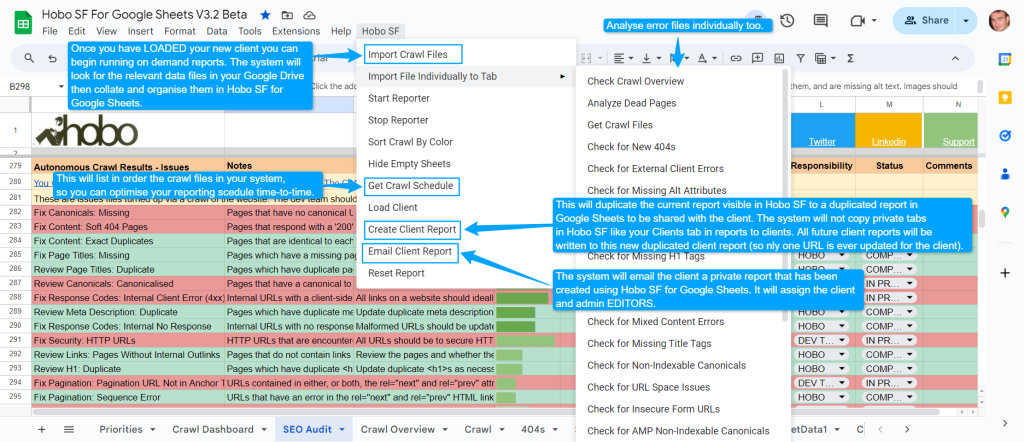Choose Check for Insecure Form URLs
Viewport: 1024px width, 442px height.
click(653, 409)
